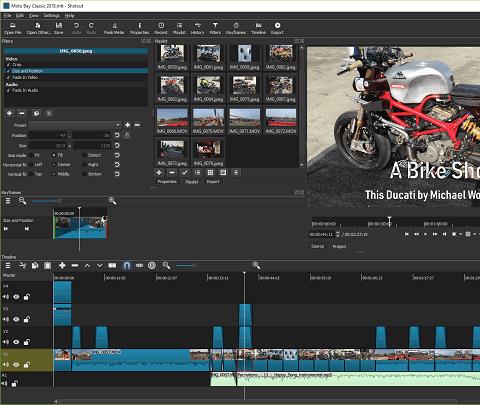Switch to the Source player tab
This screenshot has height=405, width=480.
coord(317,246)
